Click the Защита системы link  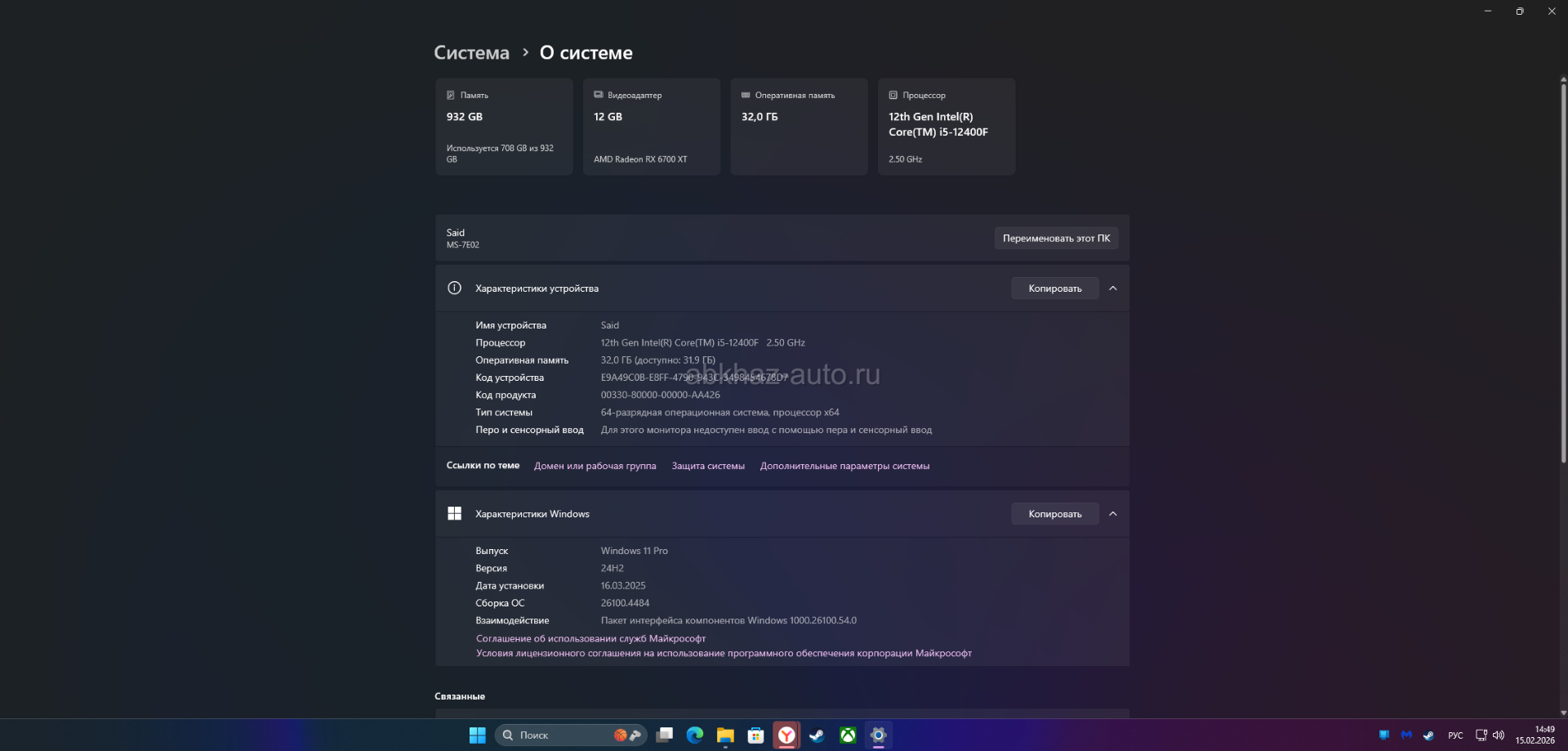point(708,466)
